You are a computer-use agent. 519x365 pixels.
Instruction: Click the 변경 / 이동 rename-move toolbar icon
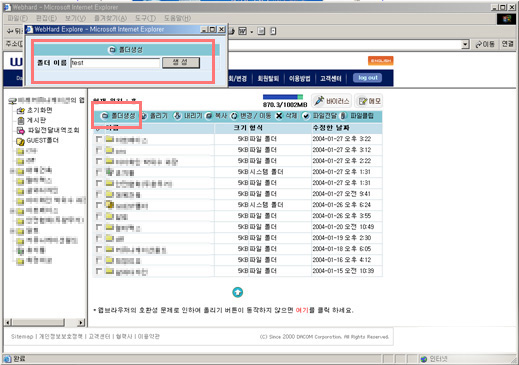[234, 116]
